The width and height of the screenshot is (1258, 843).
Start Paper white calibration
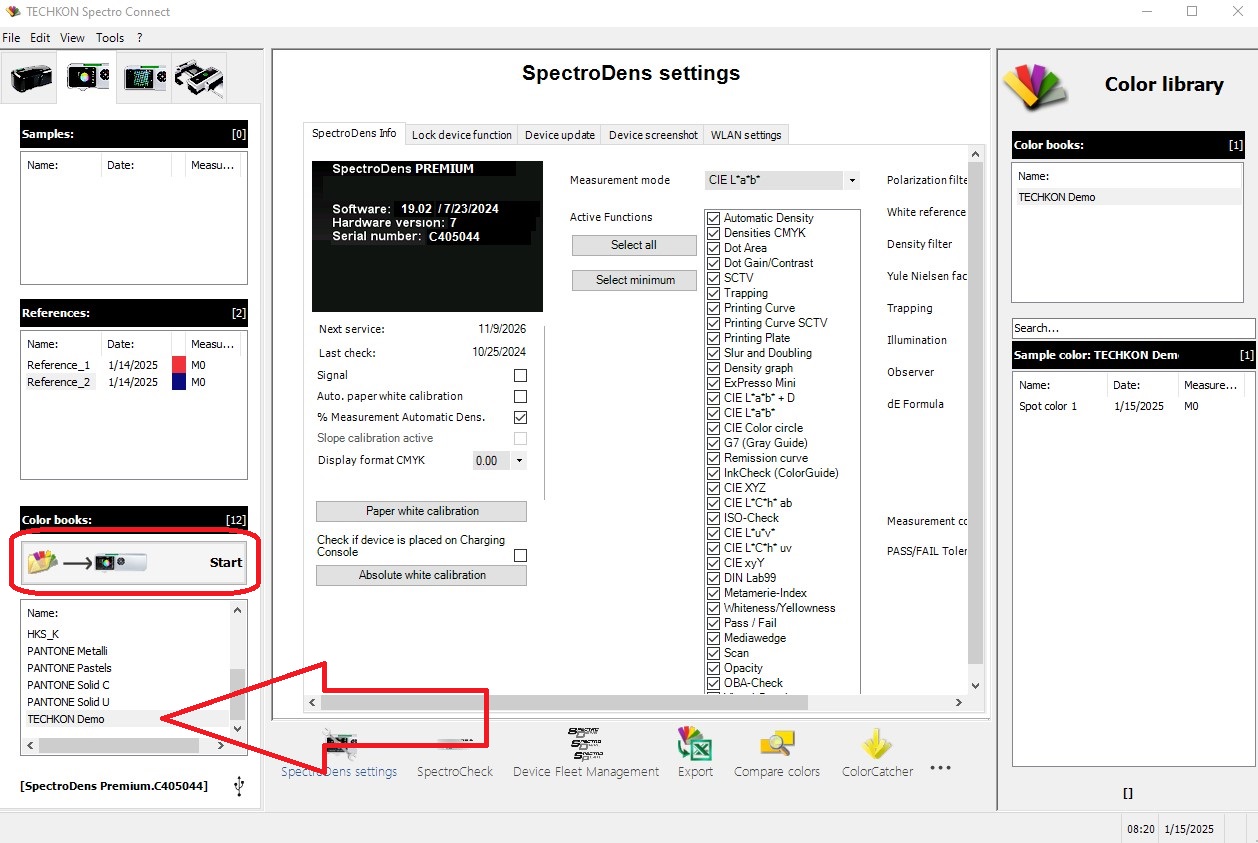click(421, 511)
